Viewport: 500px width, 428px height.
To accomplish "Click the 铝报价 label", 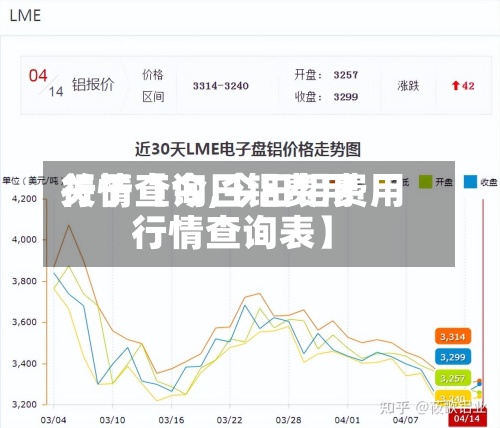I will point(93,84).
